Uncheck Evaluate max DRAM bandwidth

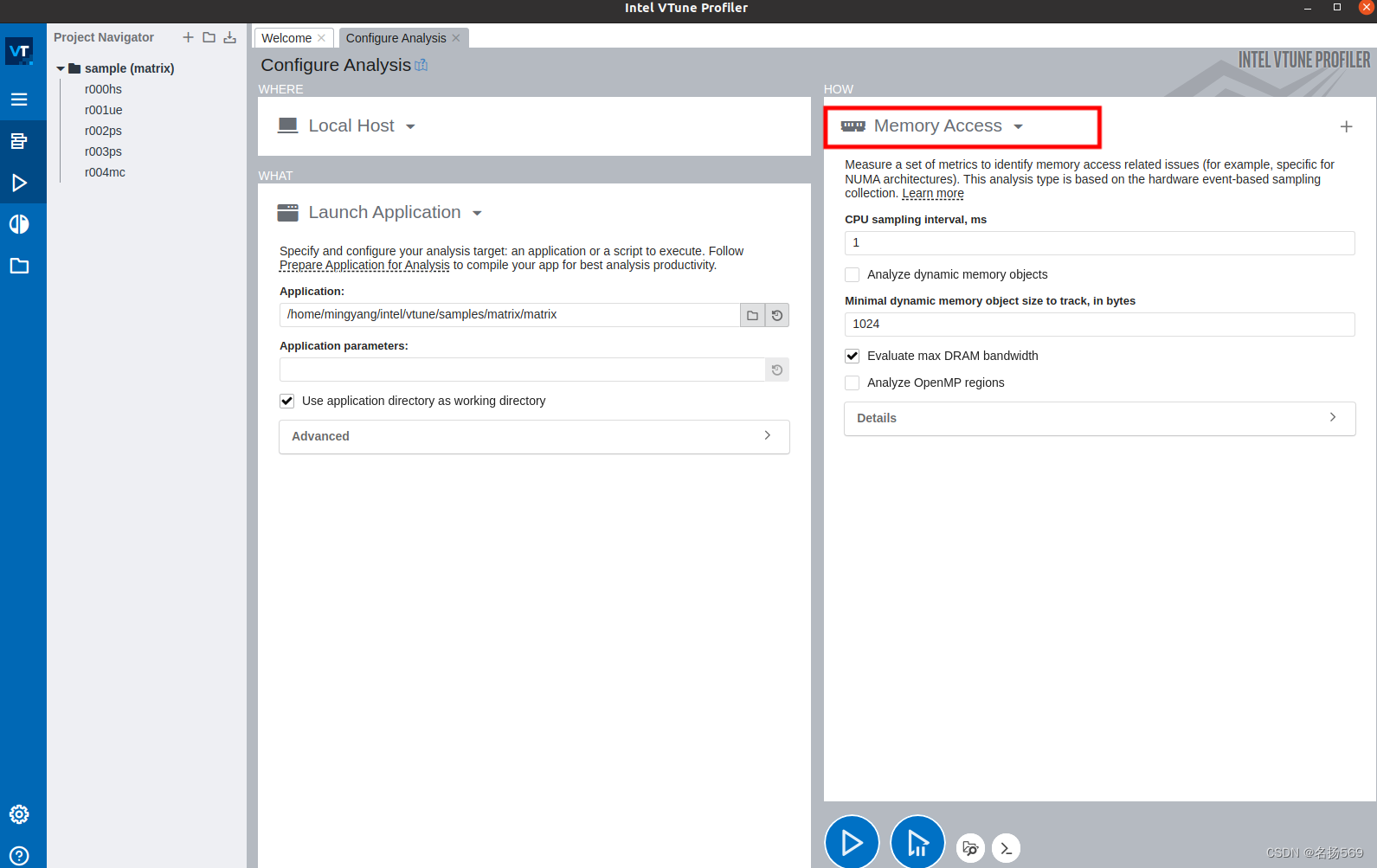pos(853,356)
